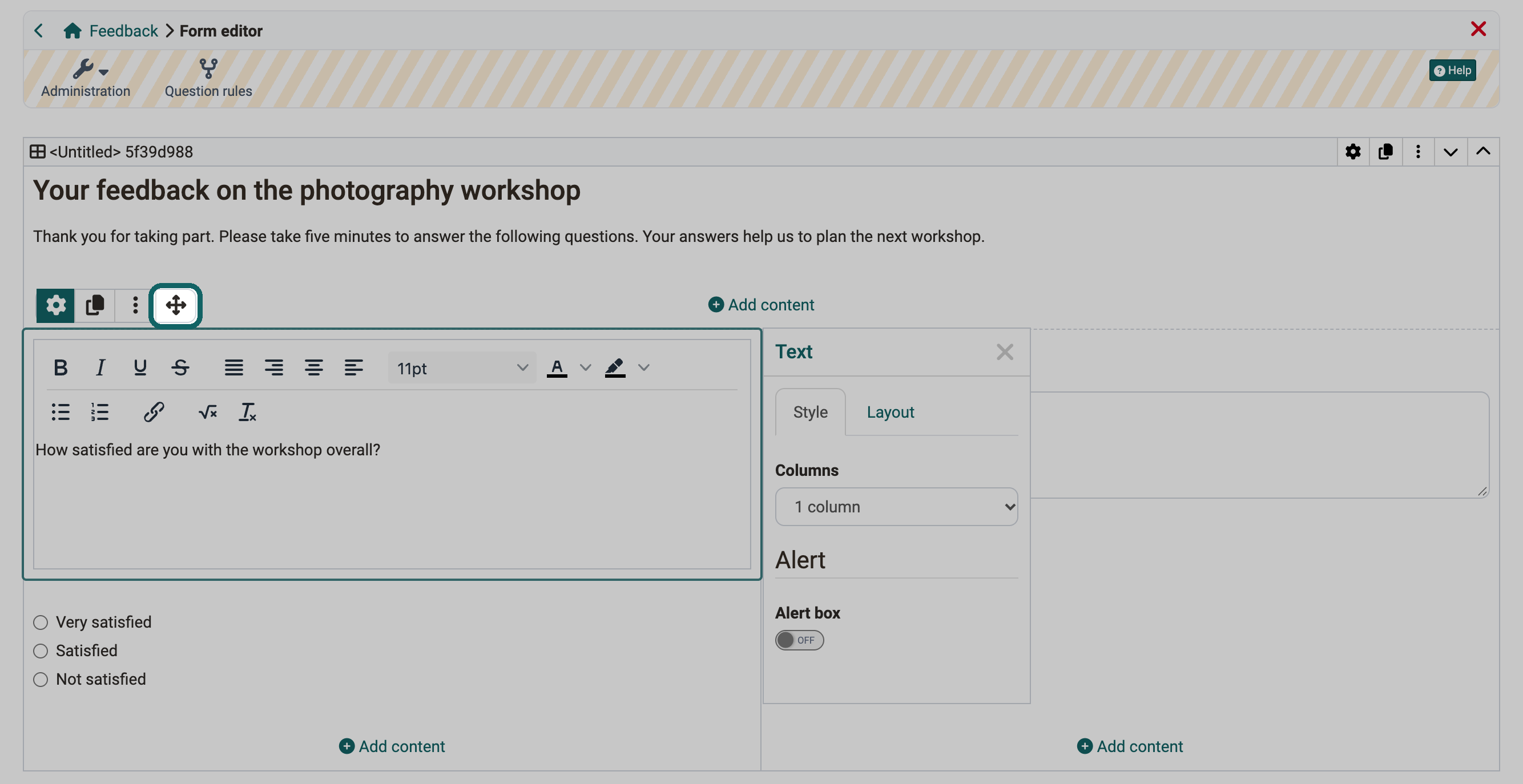
Task: Open text element settings gear
Action: (55, 305)
